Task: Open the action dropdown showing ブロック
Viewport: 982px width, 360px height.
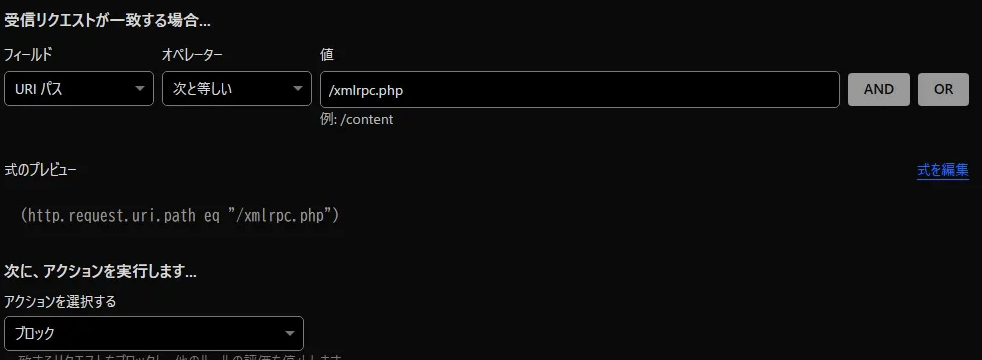Action: [x=154, y=333]
